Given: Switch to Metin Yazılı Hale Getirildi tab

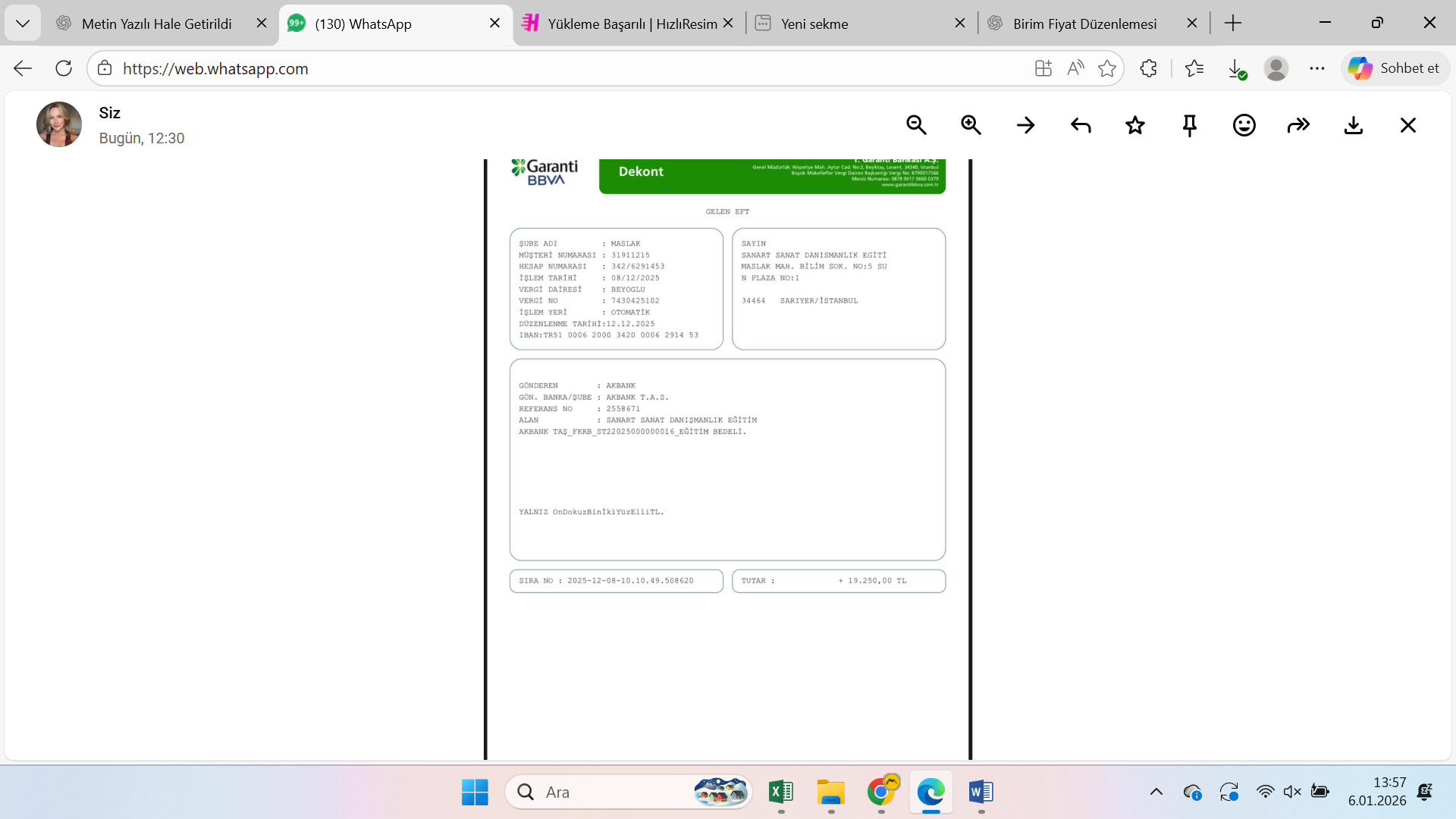Looking at the screenshot, I should [x=157, y=24].
